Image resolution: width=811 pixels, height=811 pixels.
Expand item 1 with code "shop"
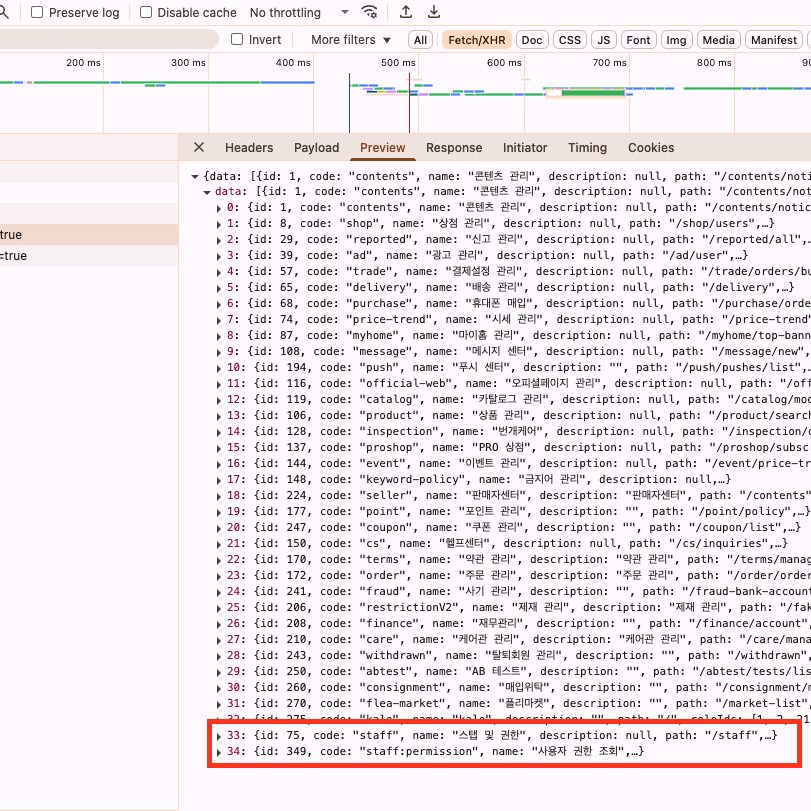click(219, 224)
